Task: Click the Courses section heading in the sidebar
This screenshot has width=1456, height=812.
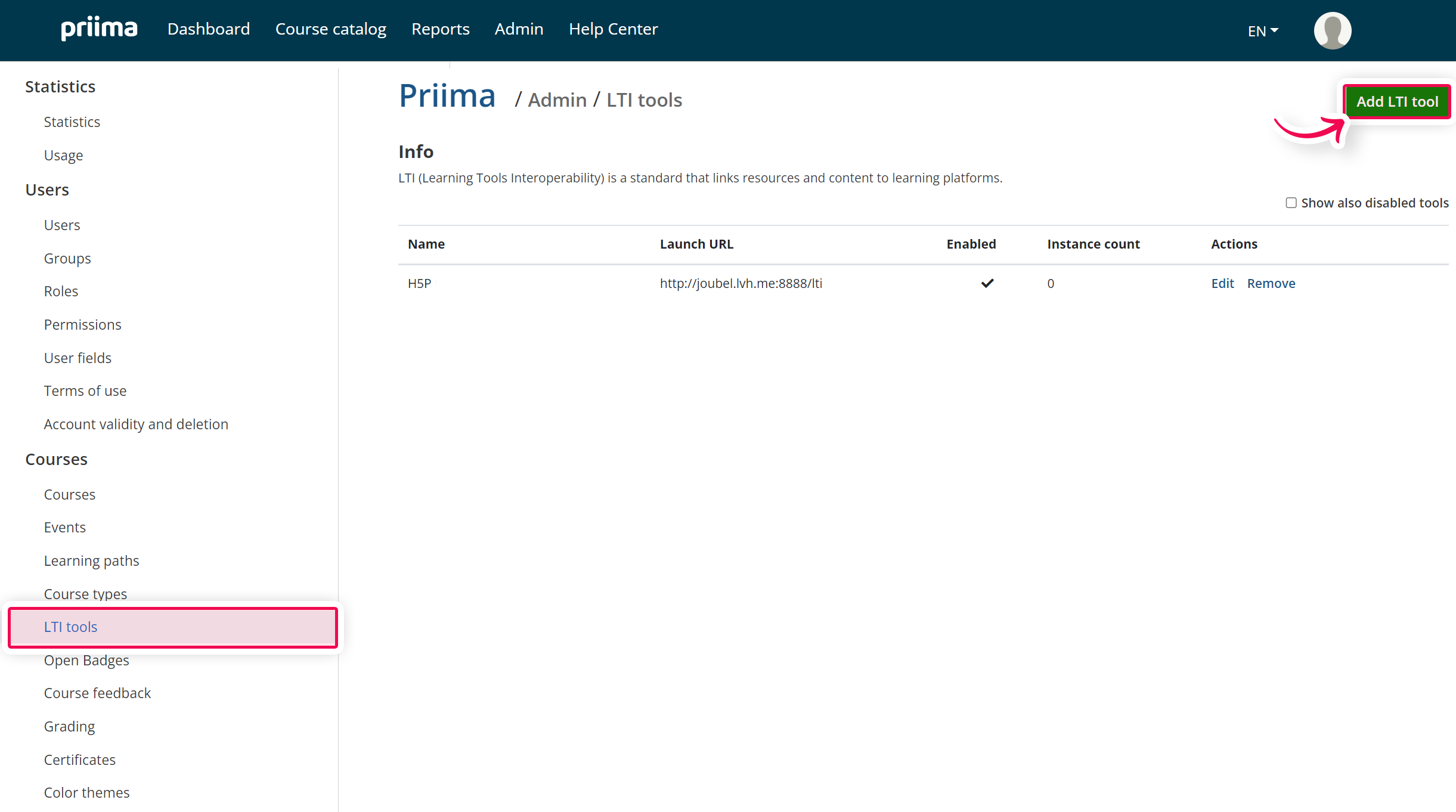Action: (x=56, y=459)
